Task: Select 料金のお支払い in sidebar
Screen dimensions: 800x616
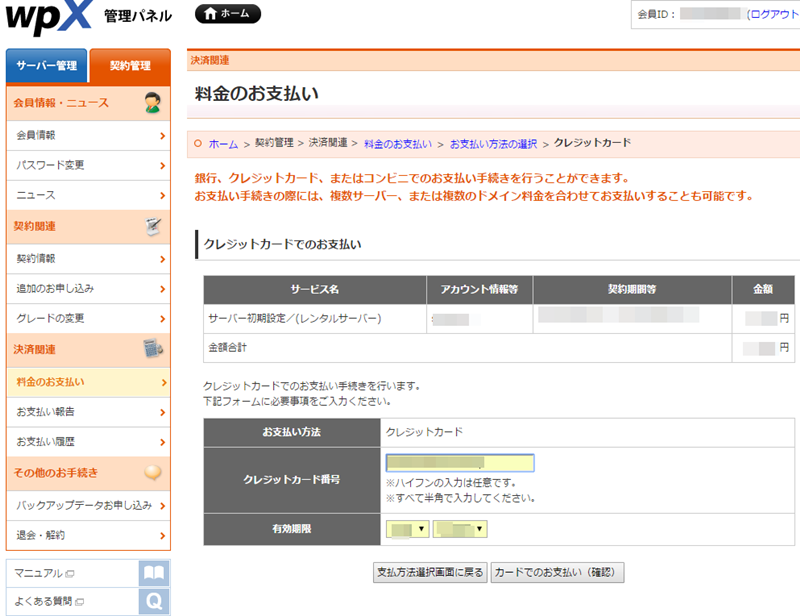Action: (88, 382)
